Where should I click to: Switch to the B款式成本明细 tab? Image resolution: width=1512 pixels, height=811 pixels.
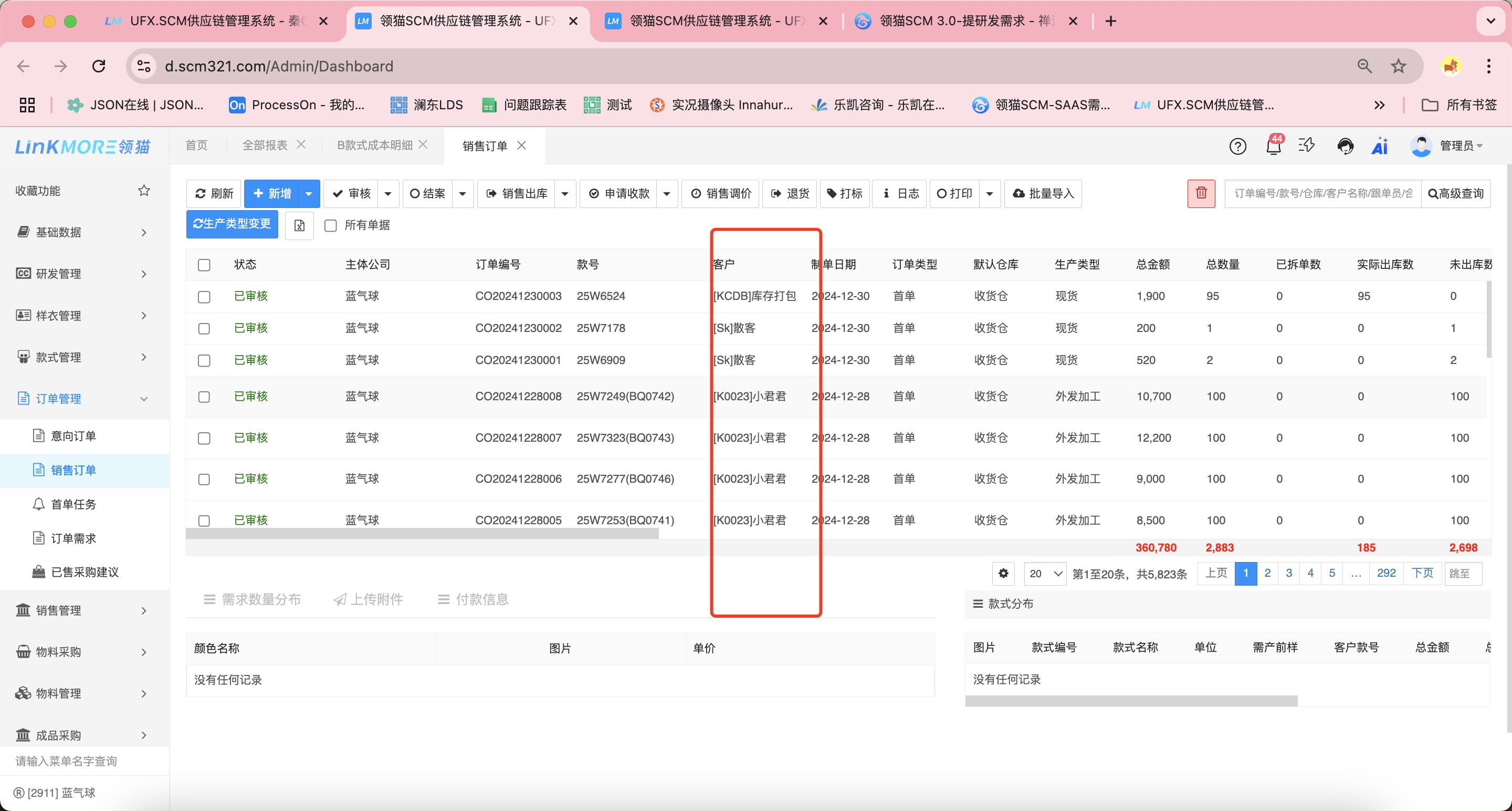[374, 145]
